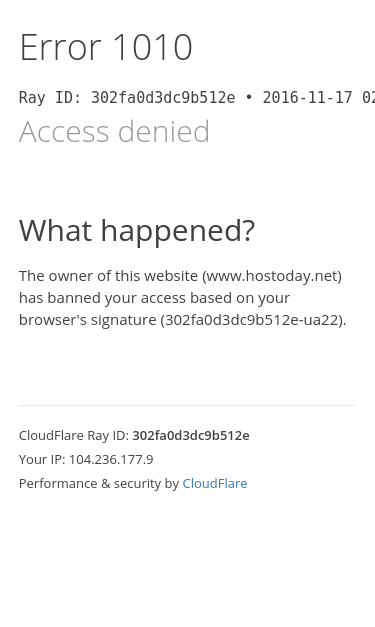This screenshot has height=627, width=375.
Task: Click the horizontal divider above footer
Action: [187, 405]
